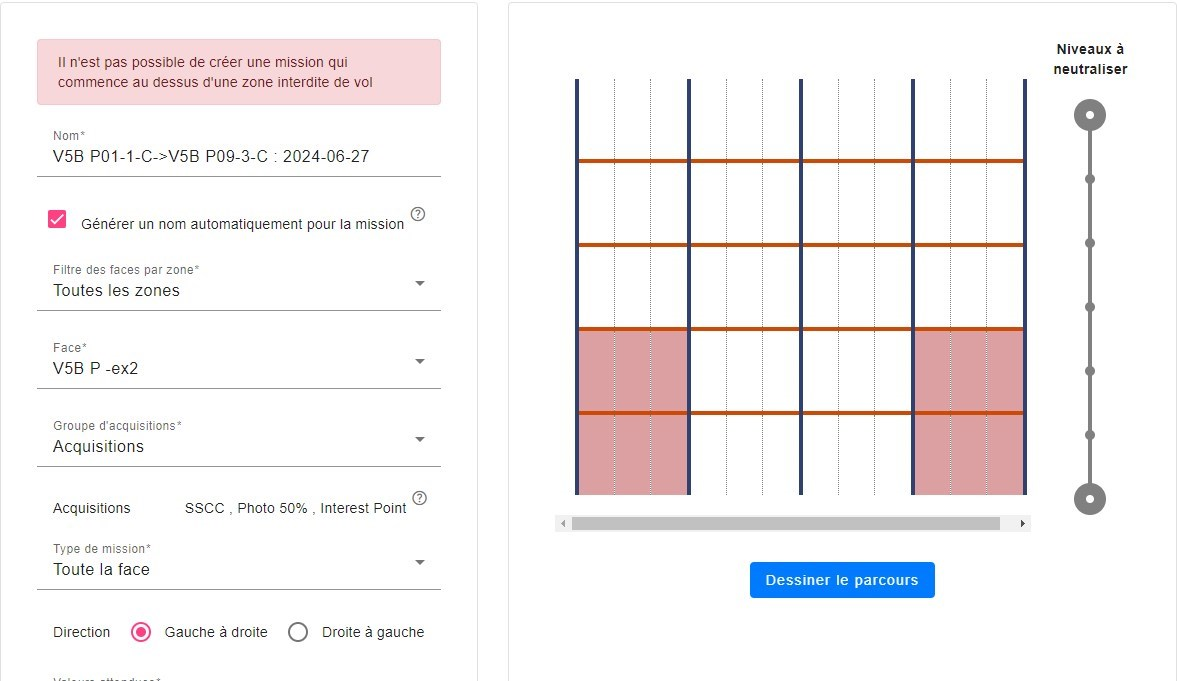Image resolution: width=1177 pixels, height=681 pixels.
Task: Select Gauche à droite direction
Action: click(x=140, y=632)
